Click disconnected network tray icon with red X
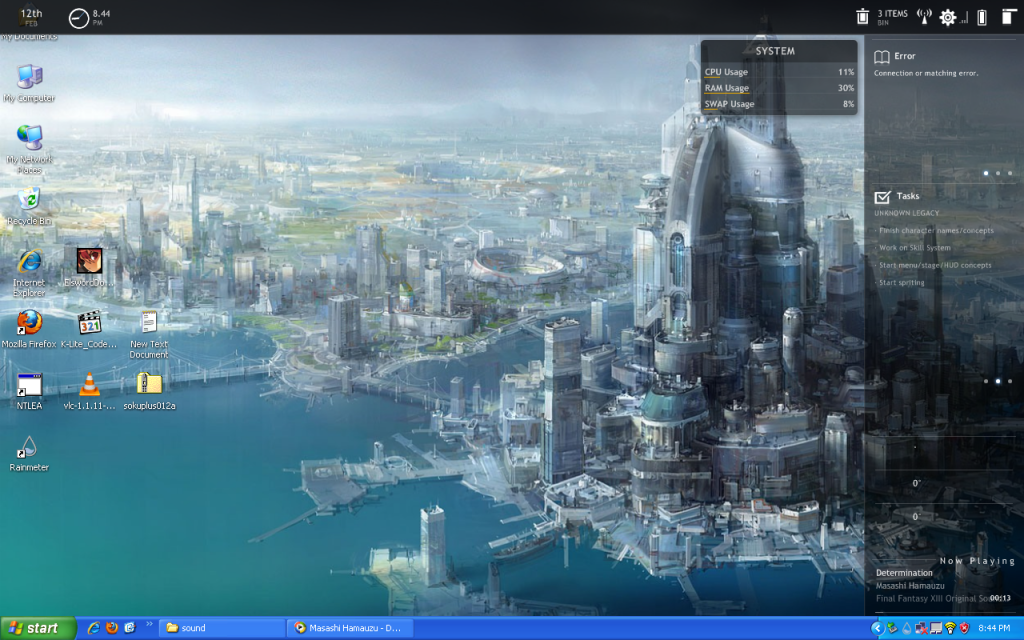 [x=921, y=628]
